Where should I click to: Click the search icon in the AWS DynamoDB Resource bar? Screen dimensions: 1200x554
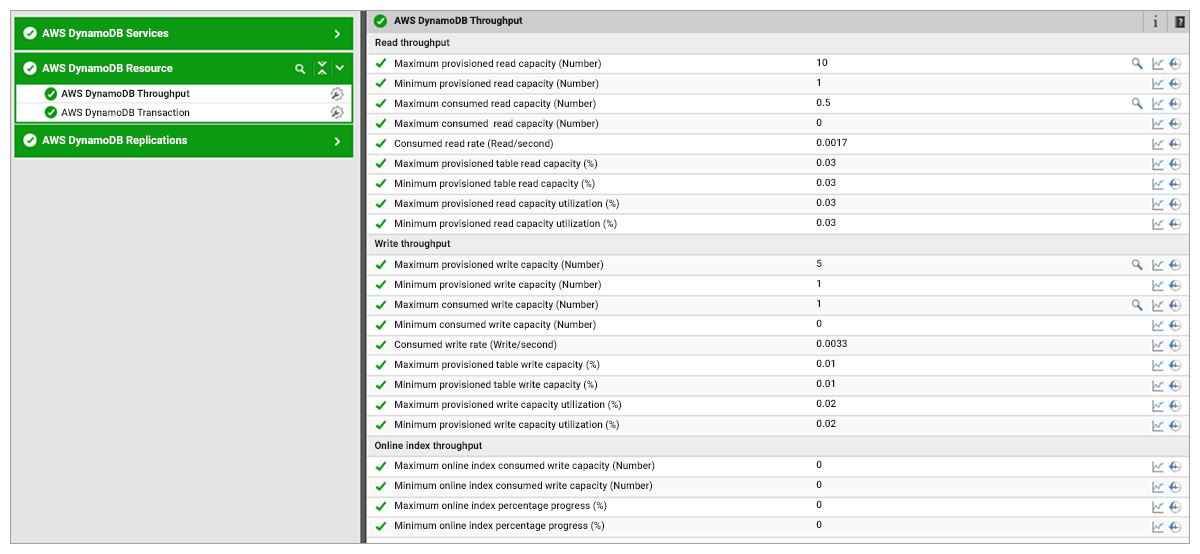click(300, 69)
